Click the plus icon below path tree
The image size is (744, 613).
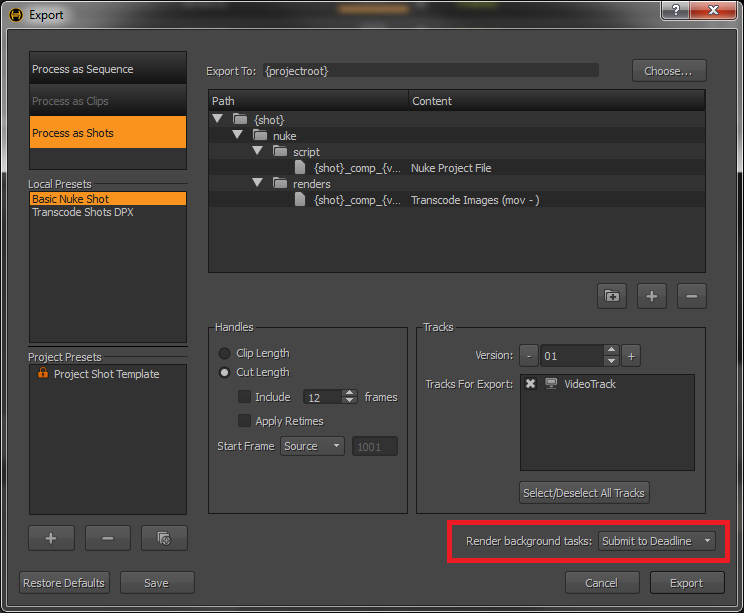(651, 296)
